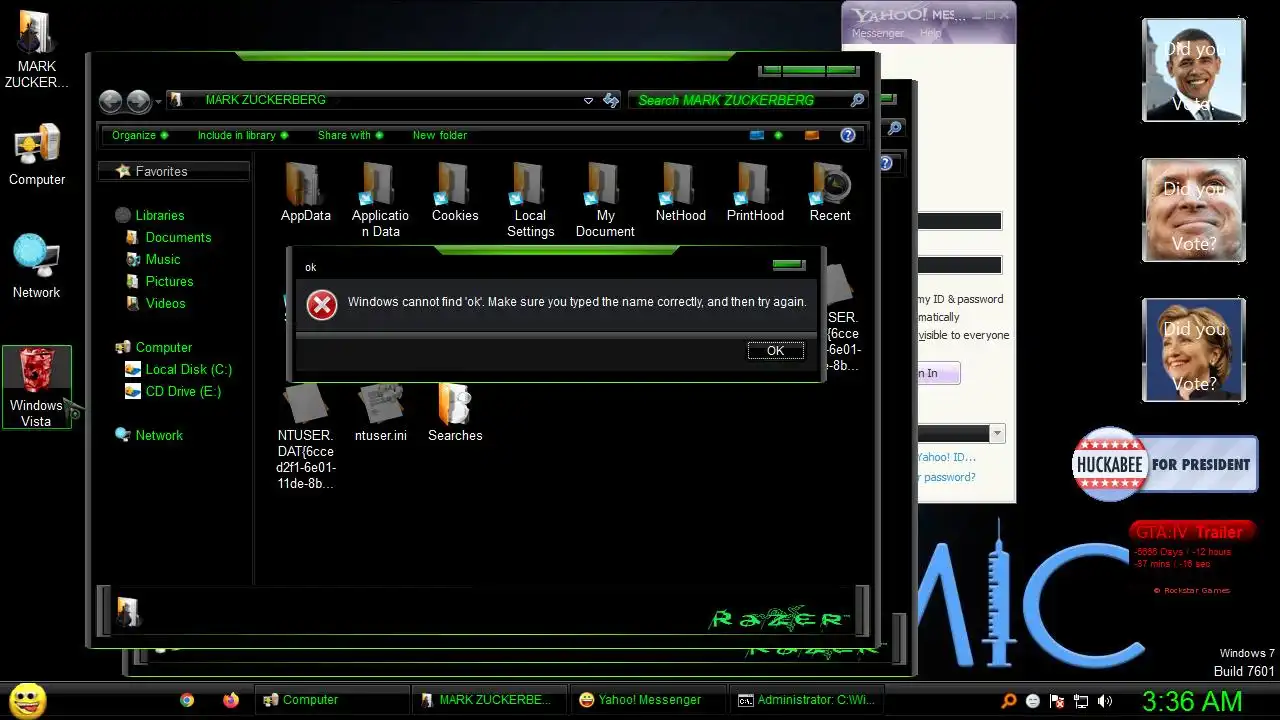Launch Google Chrome from the taskbar
Screen dimensions: 1280x720
point(187,700)
